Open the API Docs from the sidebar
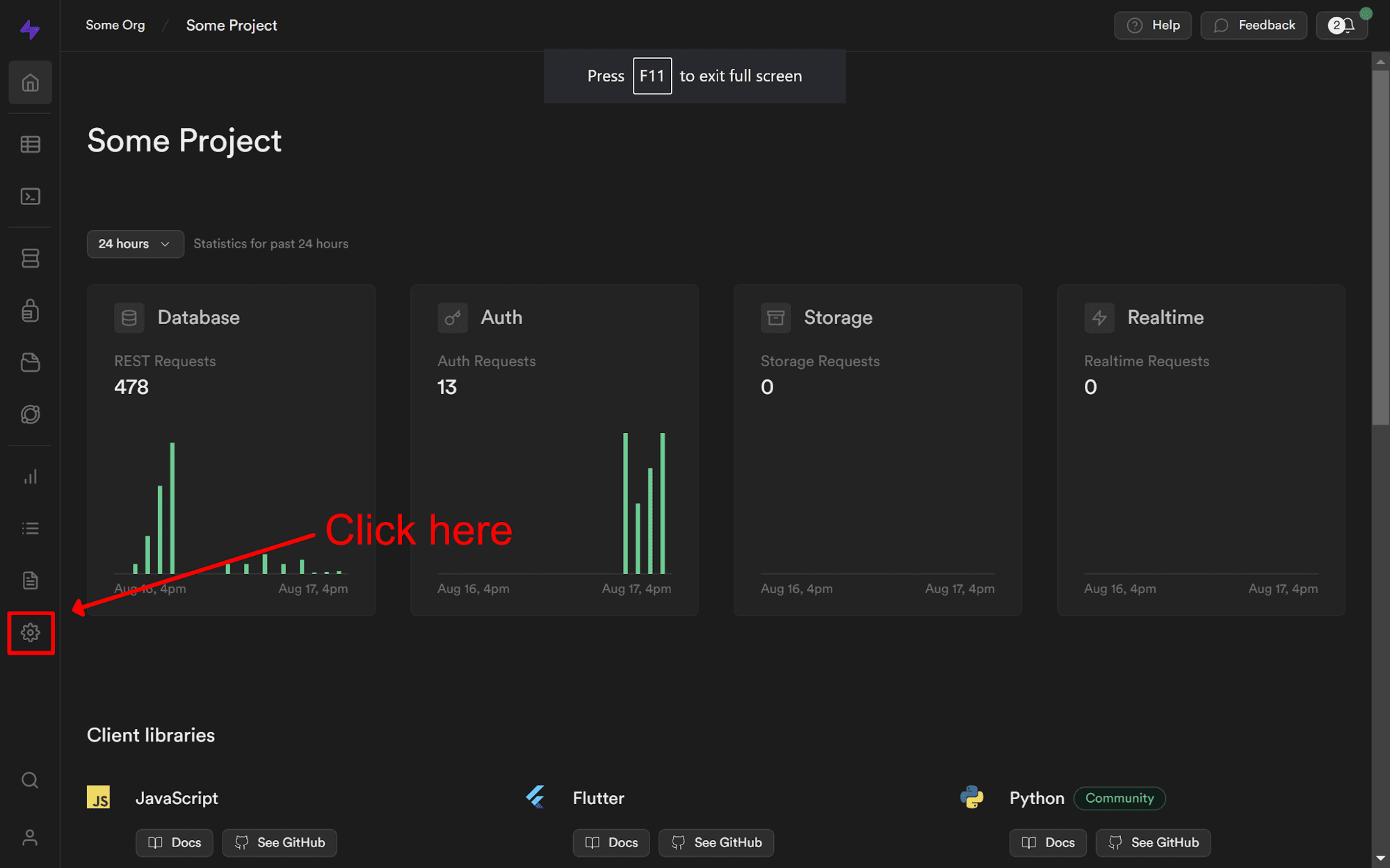Viewport: 1390px width, 868px height. tap(30, 580)
